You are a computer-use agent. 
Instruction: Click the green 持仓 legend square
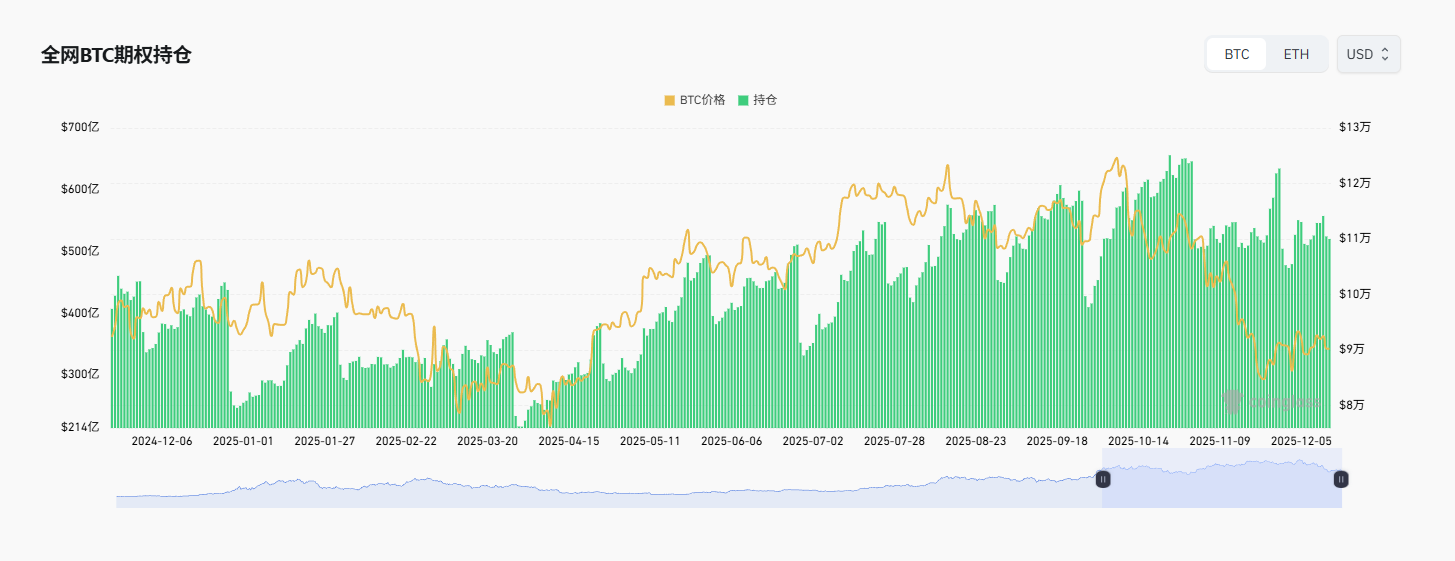pos(743,100)
